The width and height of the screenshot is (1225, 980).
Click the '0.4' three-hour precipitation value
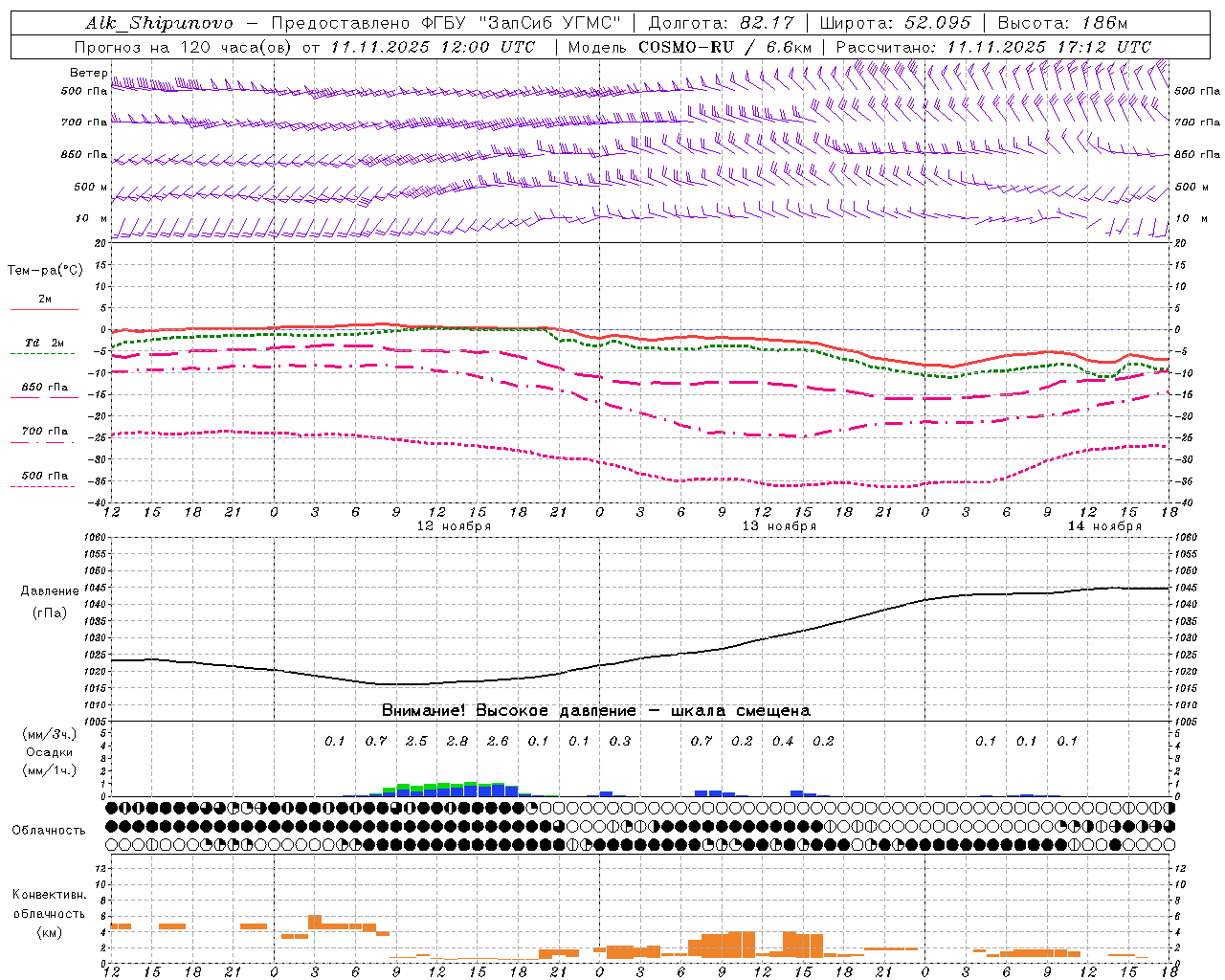tap(783, 741)
